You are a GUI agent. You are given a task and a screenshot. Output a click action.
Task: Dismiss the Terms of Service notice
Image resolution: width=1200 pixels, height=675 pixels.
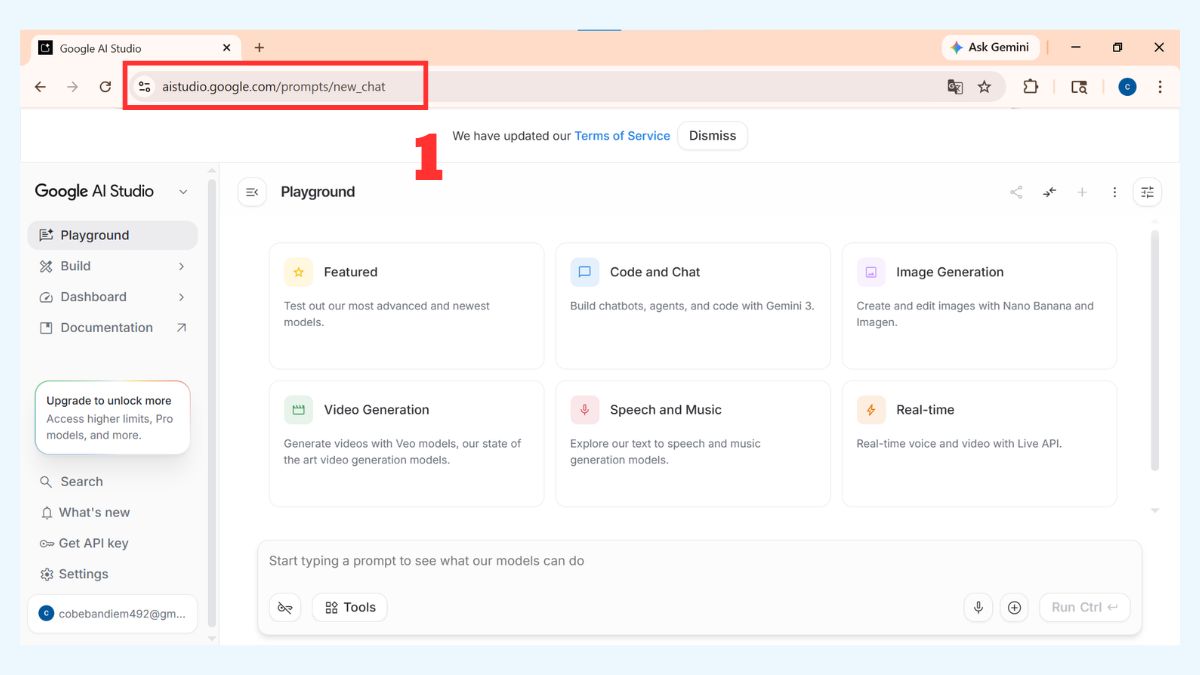712,136
